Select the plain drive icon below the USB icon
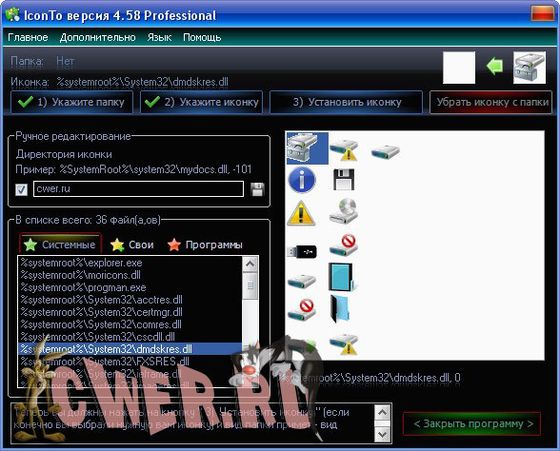The width and height of the screenshot is (560, 451). [302, 281]
